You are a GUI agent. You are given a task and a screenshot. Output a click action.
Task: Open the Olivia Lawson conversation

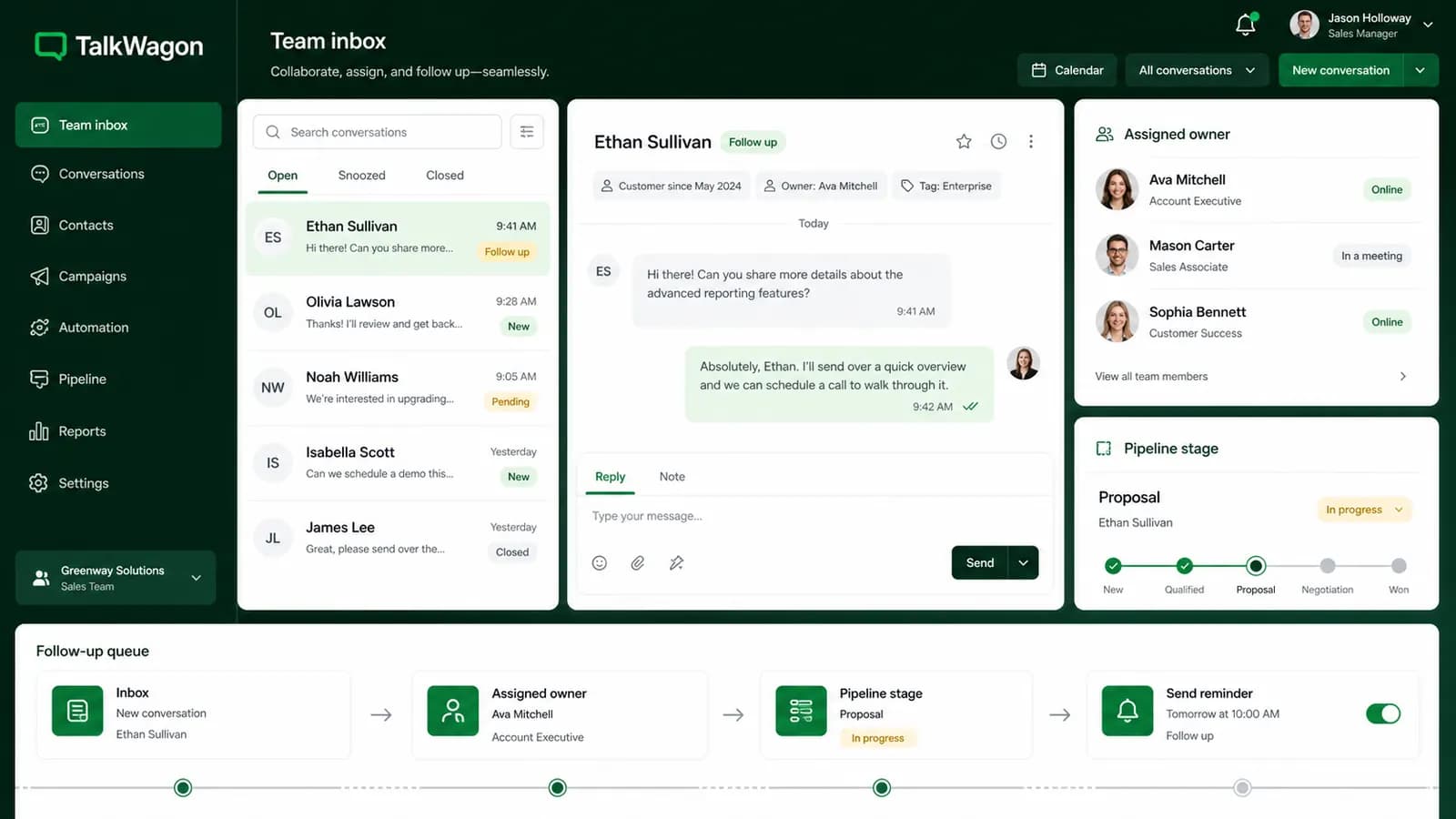point(398,313)
